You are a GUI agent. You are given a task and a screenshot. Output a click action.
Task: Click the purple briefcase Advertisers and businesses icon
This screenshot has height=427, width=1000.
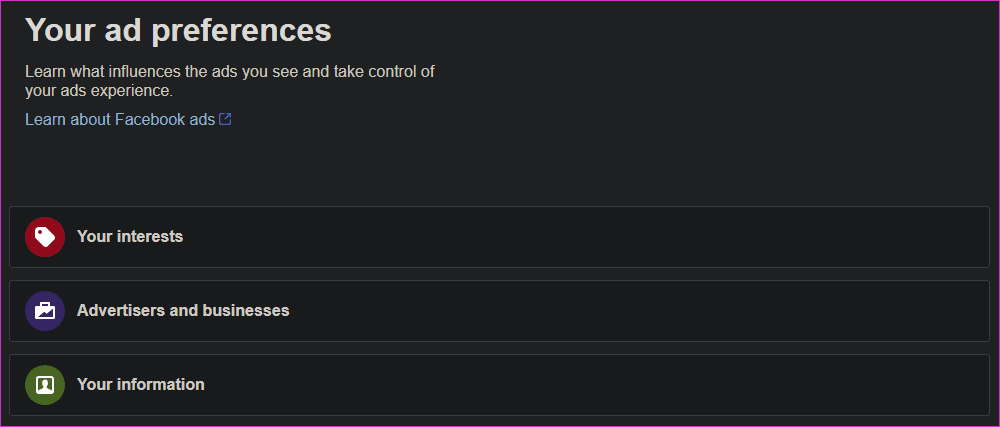[45, 311]
